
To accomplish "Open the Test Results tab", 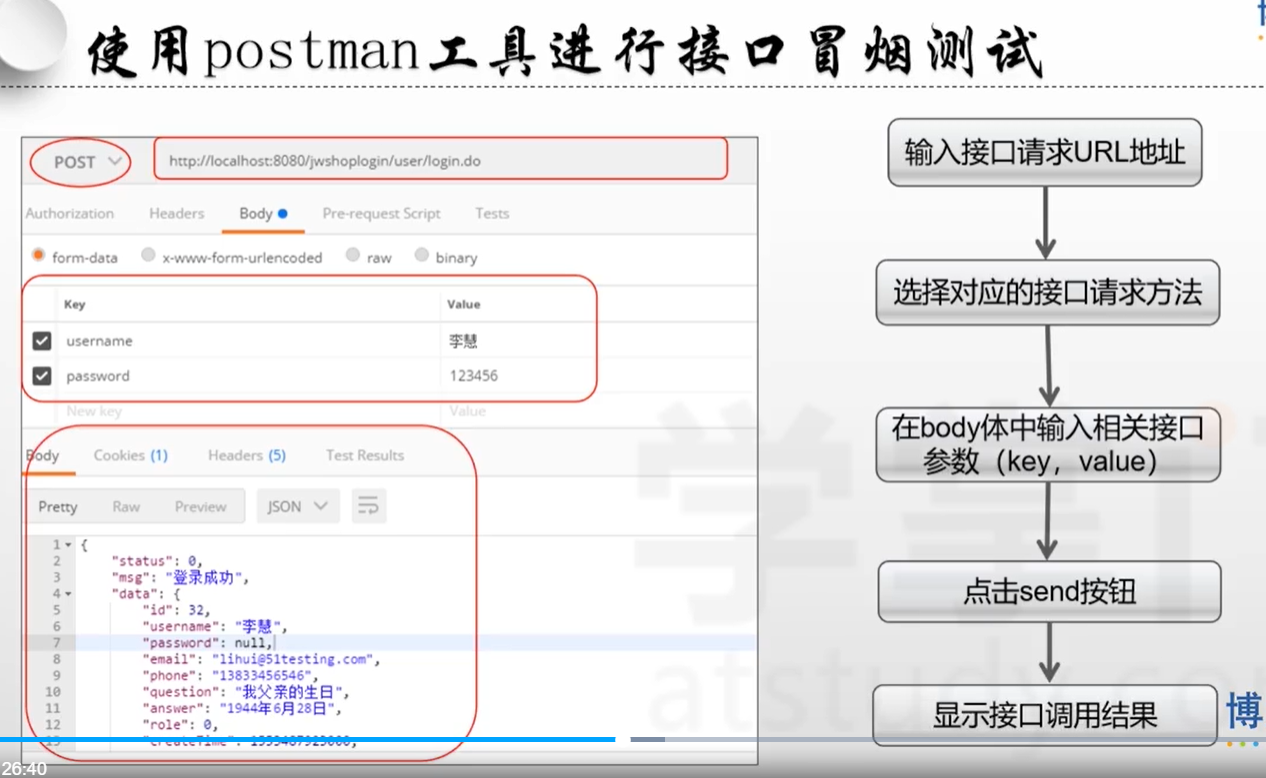I will tap(365, 455).
